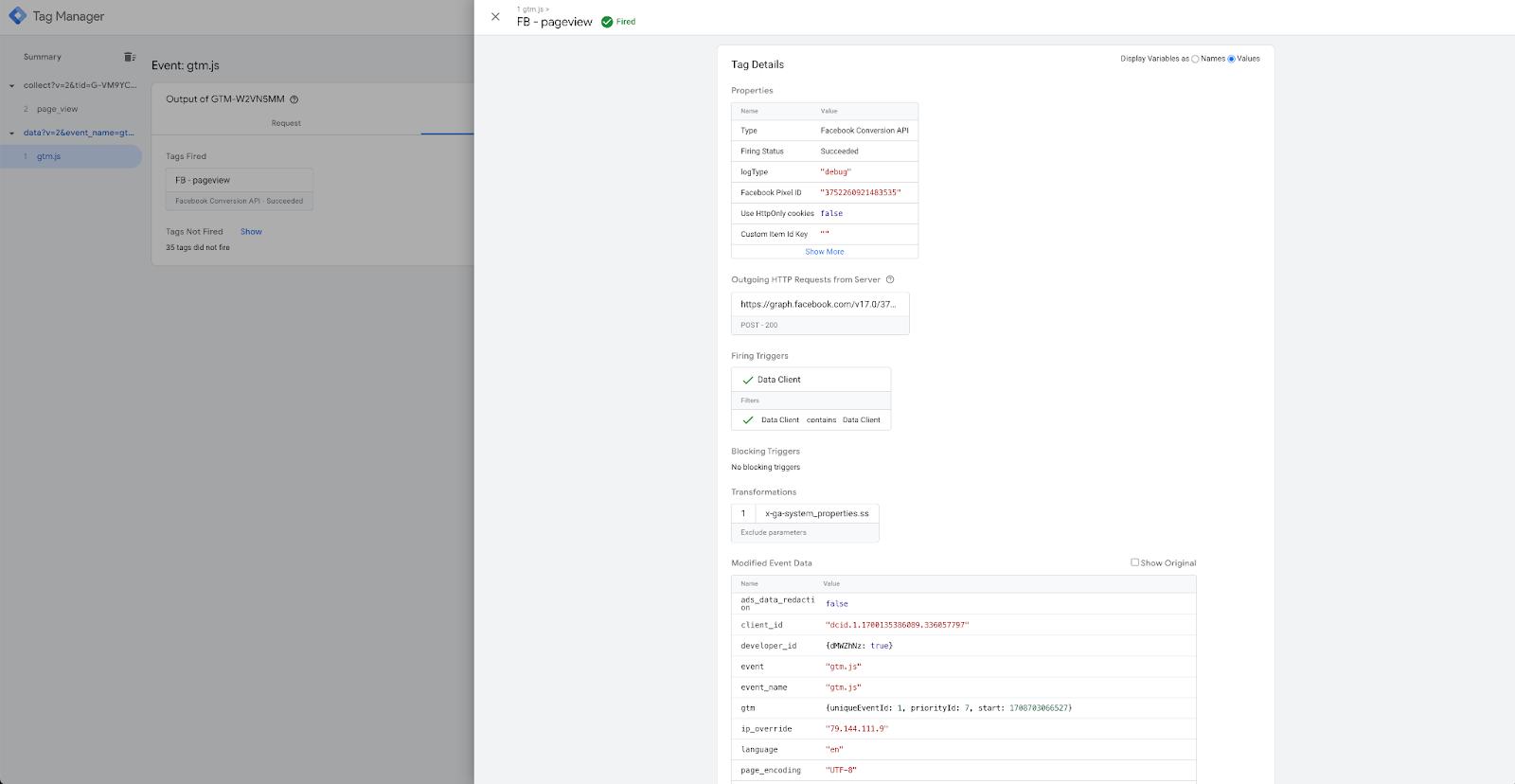The width and height of the screenshot is (1515, 784).
Task: Click the ads_data_redaction false value
Action: click(837, 604)
